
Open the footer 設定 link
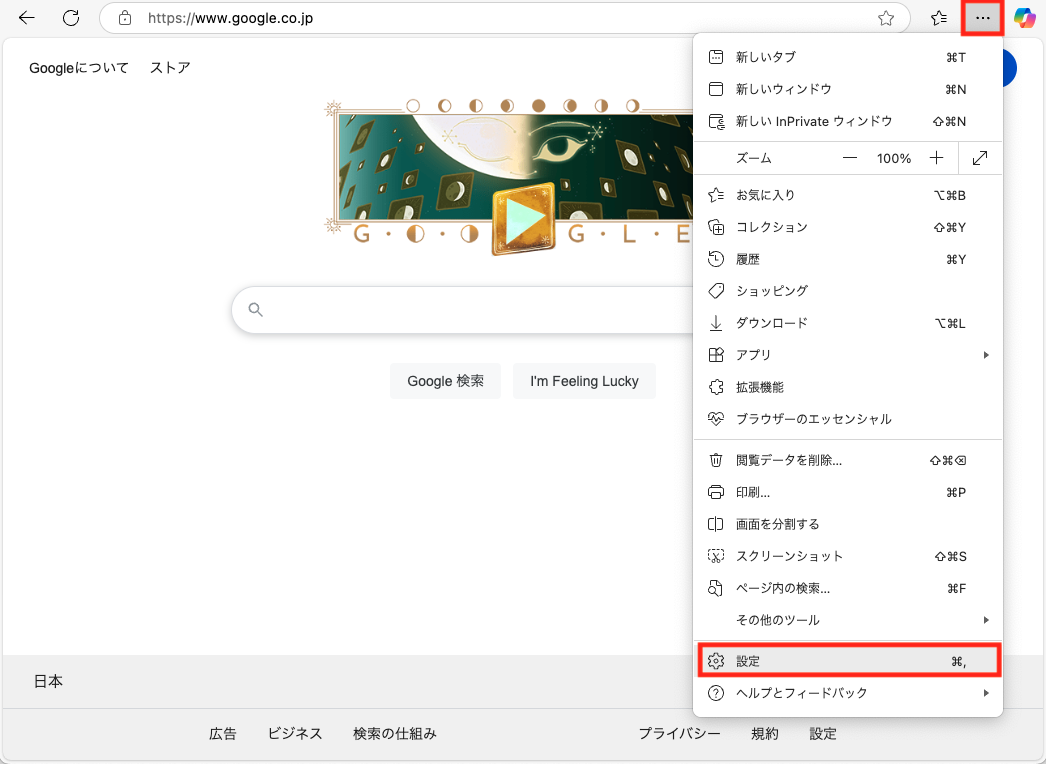tap(823, 733)
